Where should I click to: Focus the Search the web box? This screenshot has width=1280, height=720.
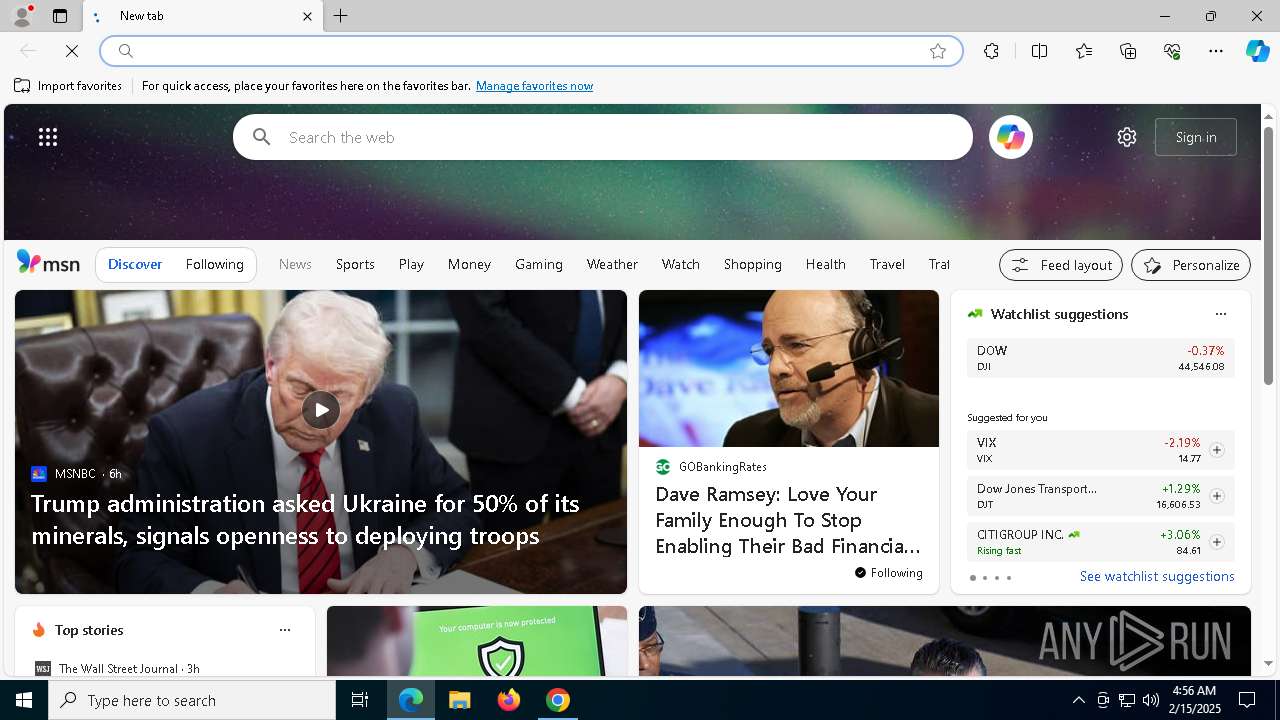click(603, 137)
